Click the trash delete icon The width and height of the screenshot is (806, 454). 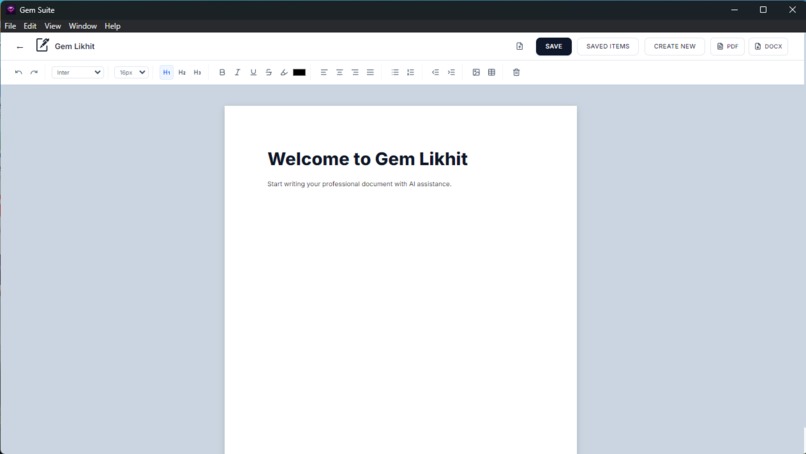(x=516, y=72)
